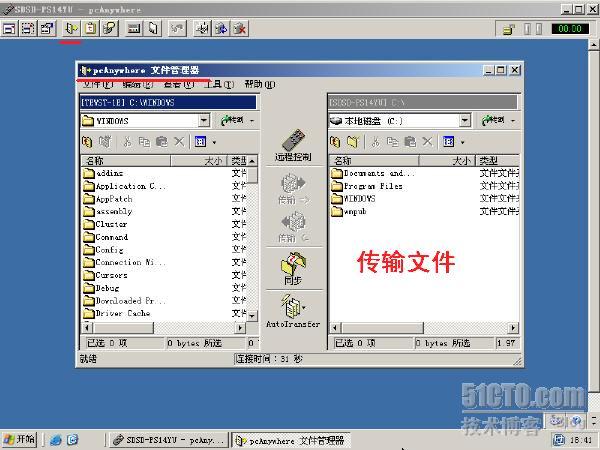Click the lock icon near the 00:00 timer
This screenshot has height=450, width=600.
click(x=509, y=29)
